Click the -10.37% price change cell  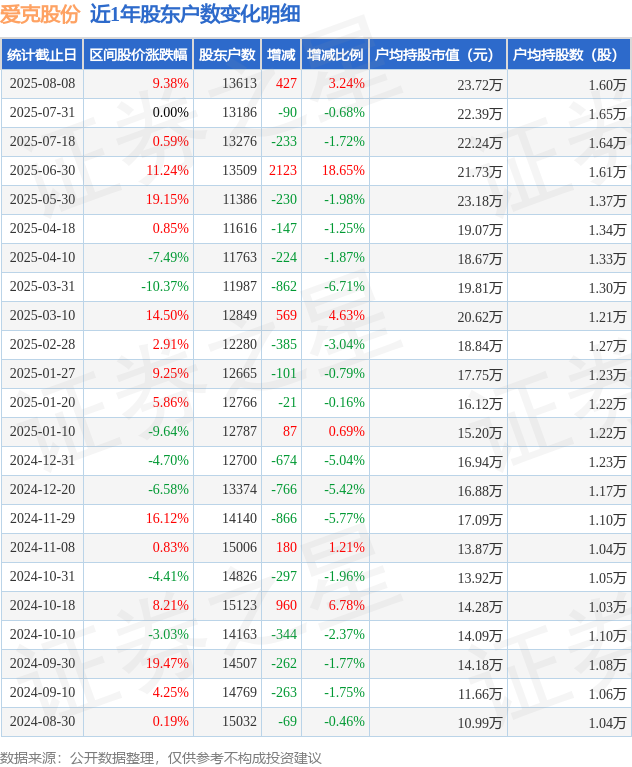(165, 287)
